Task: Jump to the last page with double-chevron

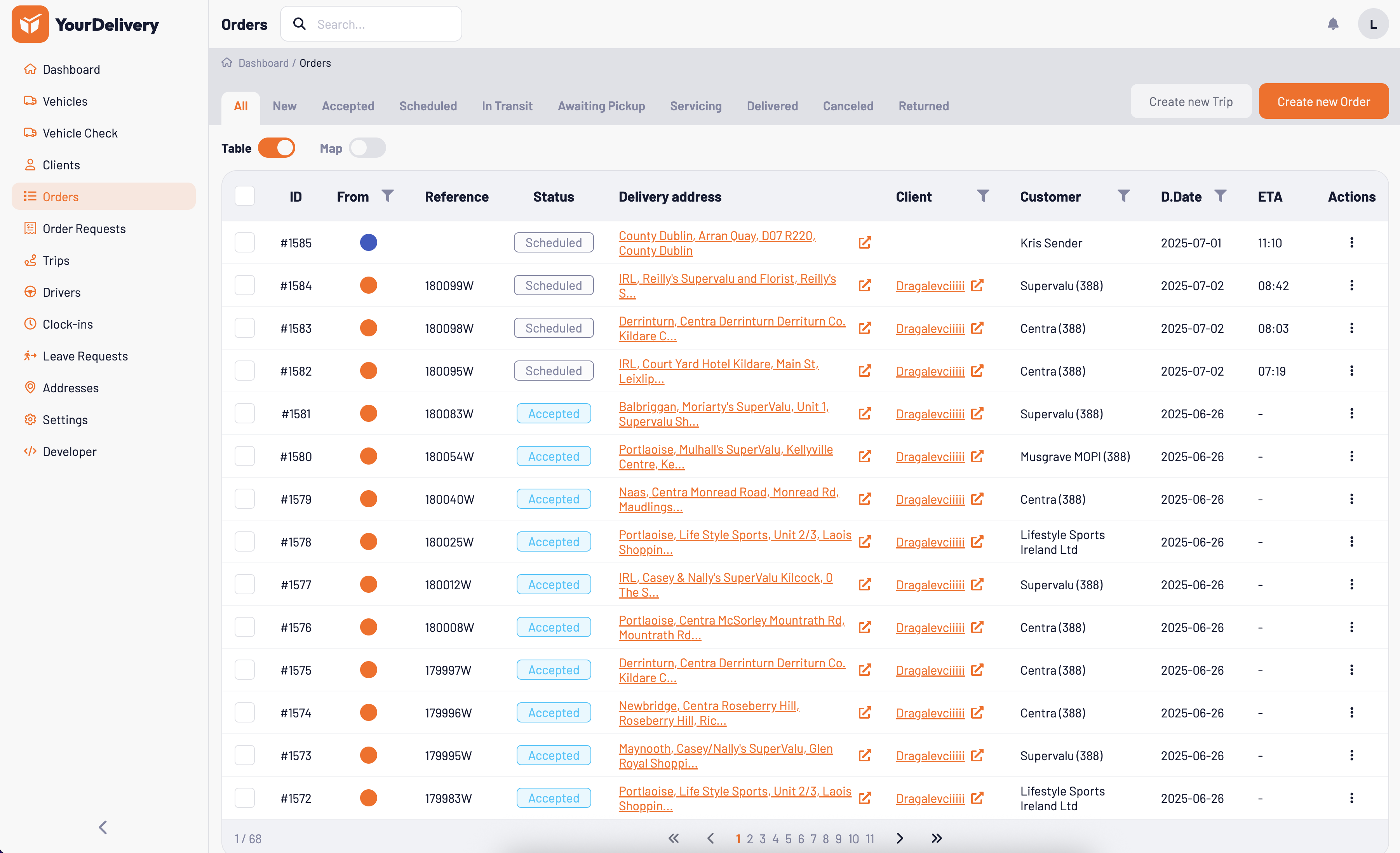Action: click(x=936, y=837)
